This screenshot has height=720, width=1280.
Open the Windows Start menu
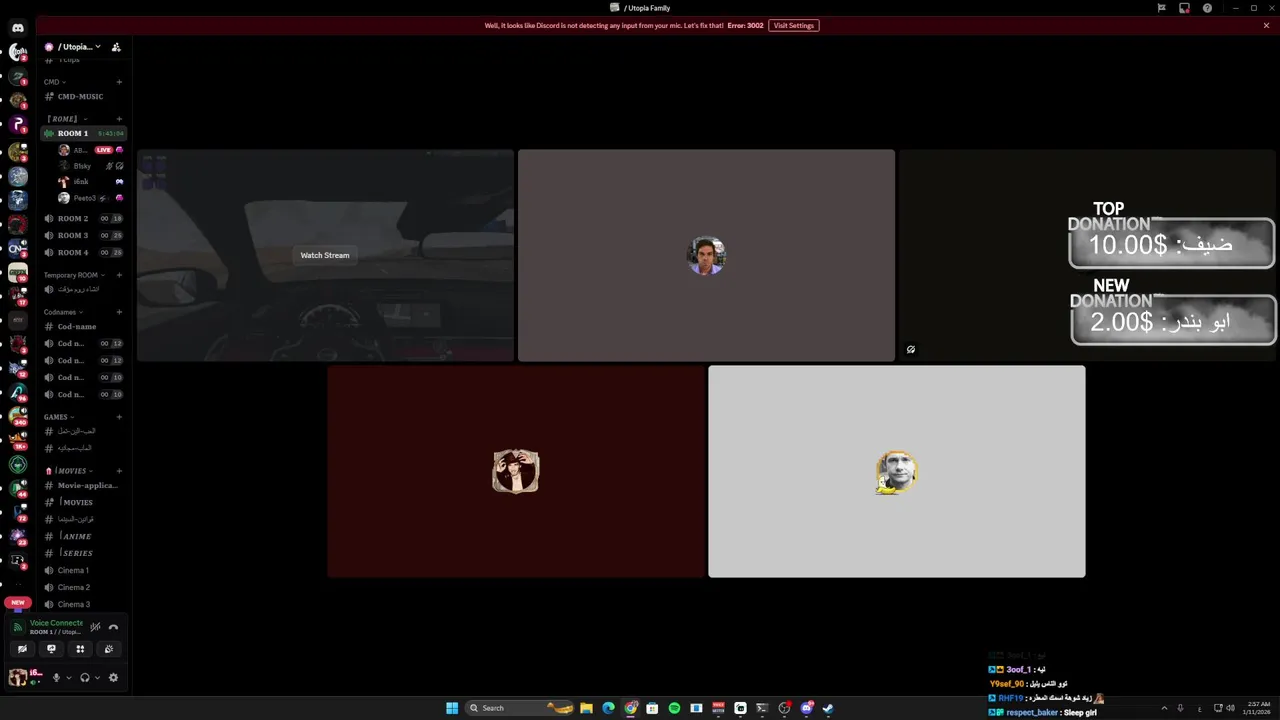pyautogui.click(x=452, y=708)
